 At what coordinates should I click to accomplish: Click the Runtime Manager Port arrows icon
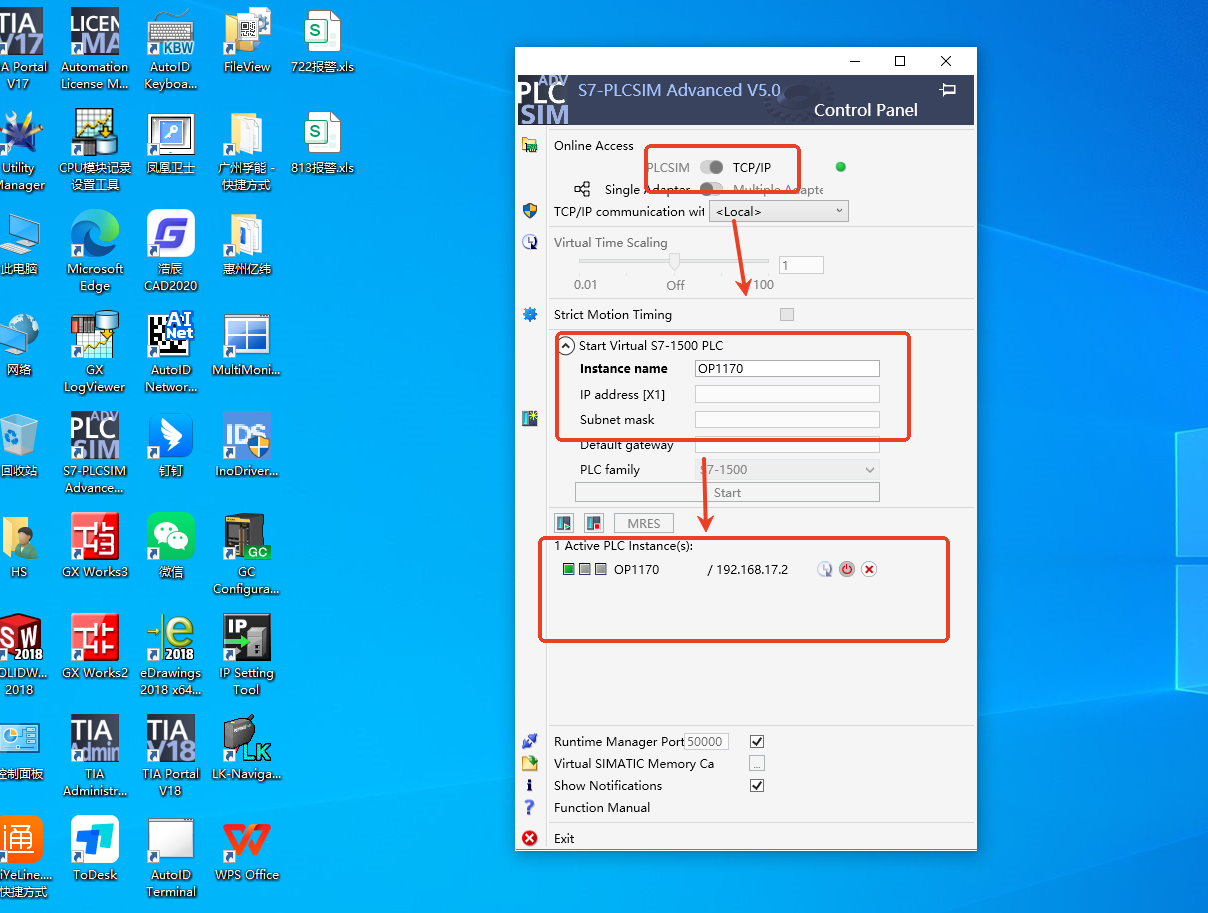click(x=530, y=741)
